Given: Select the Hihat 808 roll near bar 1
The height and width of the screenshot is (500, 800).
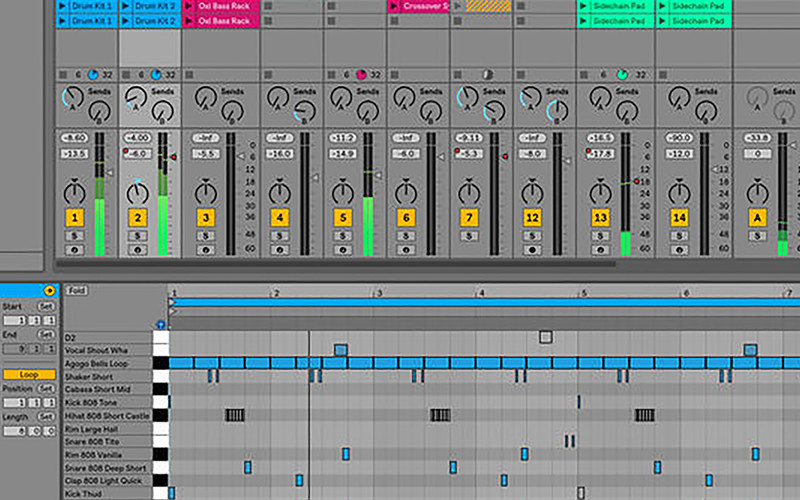Looking at the screenshot, I should click(235, 415).
